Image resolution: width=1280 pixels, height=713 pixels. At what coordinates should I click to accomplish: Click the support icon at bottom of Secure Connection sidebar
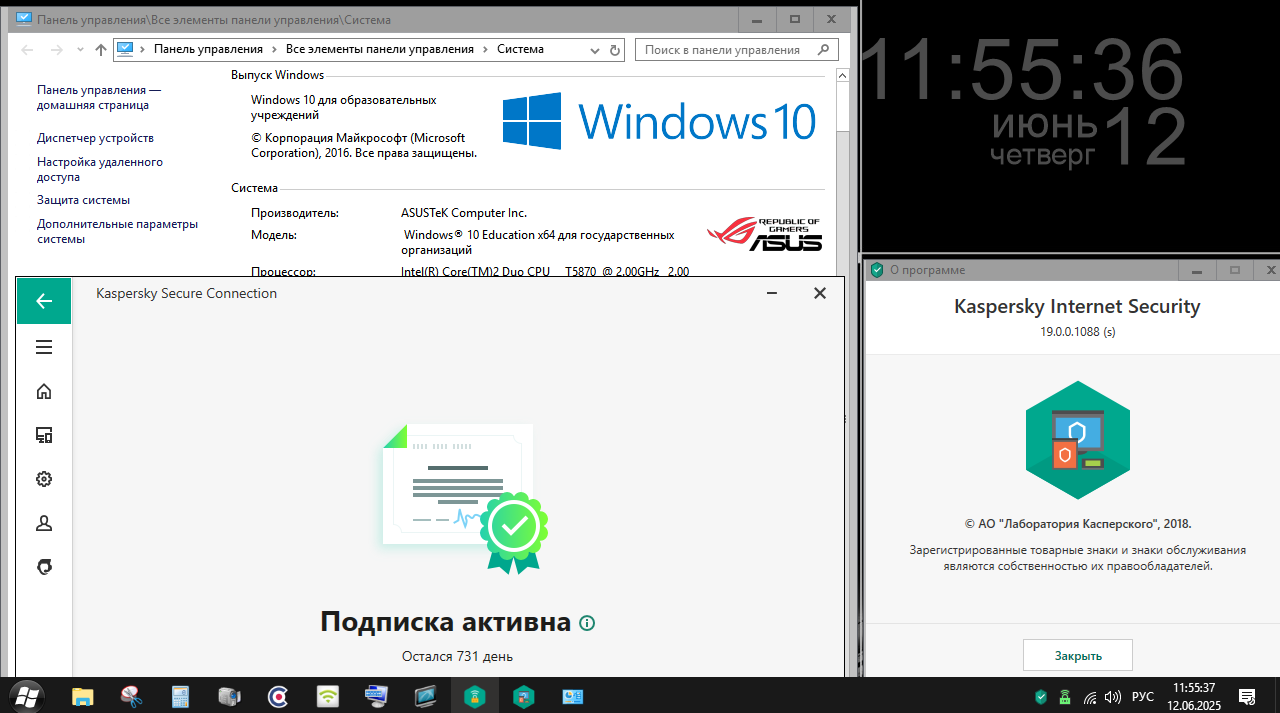pos(44,567)
